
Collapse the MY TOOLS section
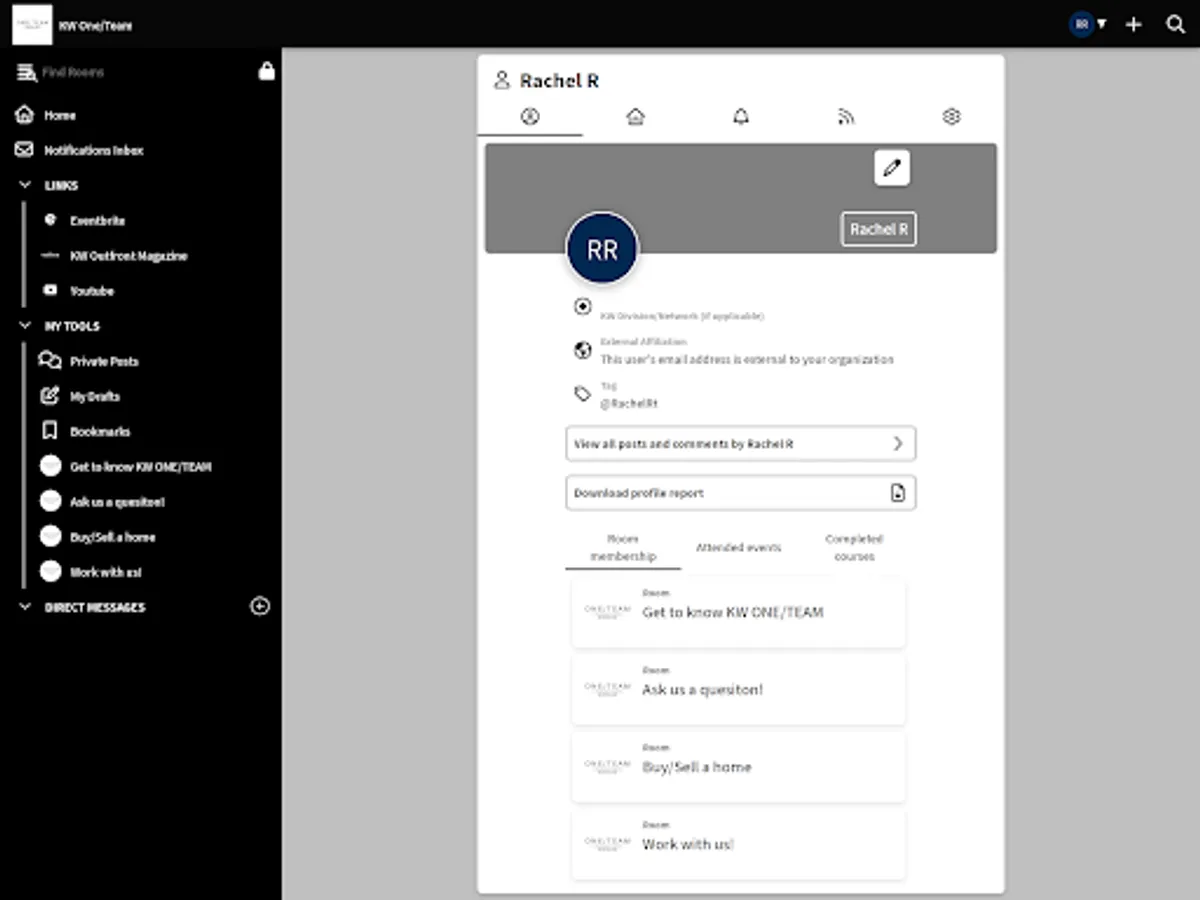pyautogui.click(x=25, y=326)
